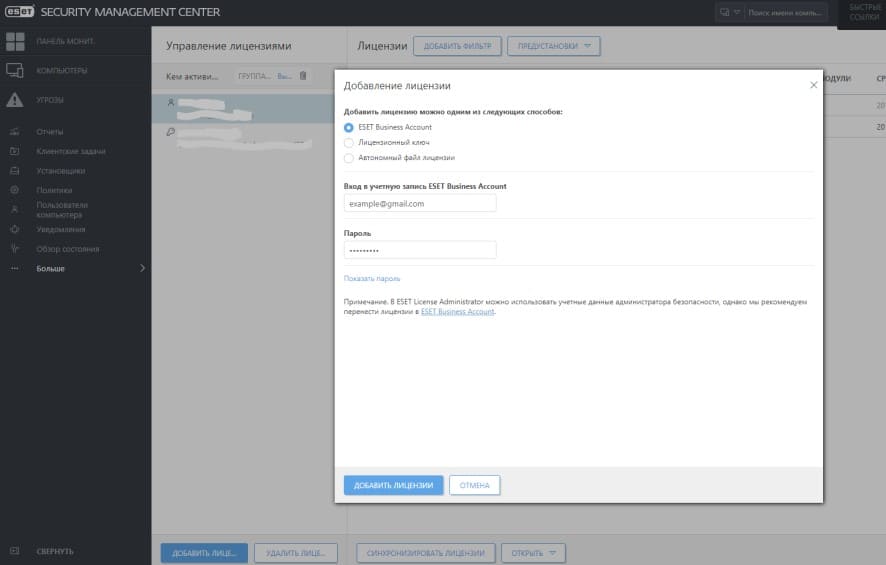The width and height of the screenshot is (886, 565).
Task: Click the Client tasks icon in sidebar
Action: (x=15, y=151)
